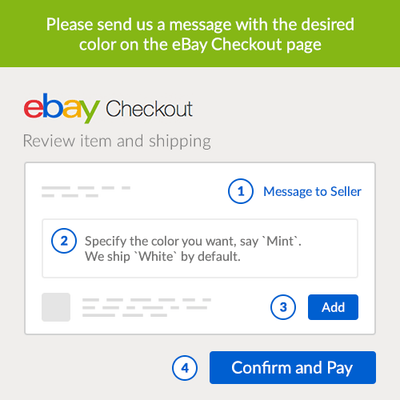Click the Review item and shipping heading
Viewport: 400px width, 400px height.
[x=117, y=141]
